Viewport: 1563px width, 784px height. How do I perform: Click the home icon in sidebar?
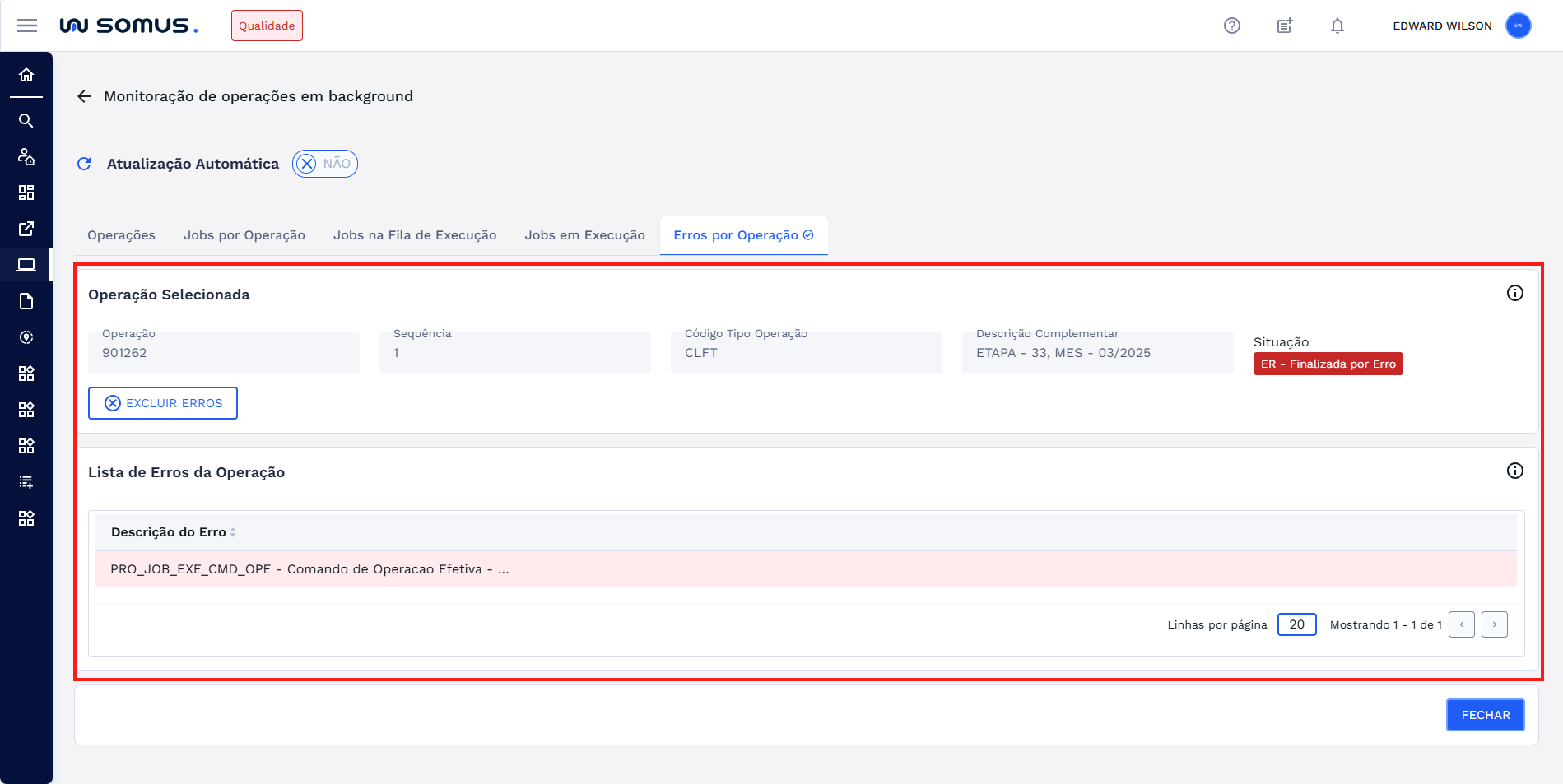pos(26,74)
